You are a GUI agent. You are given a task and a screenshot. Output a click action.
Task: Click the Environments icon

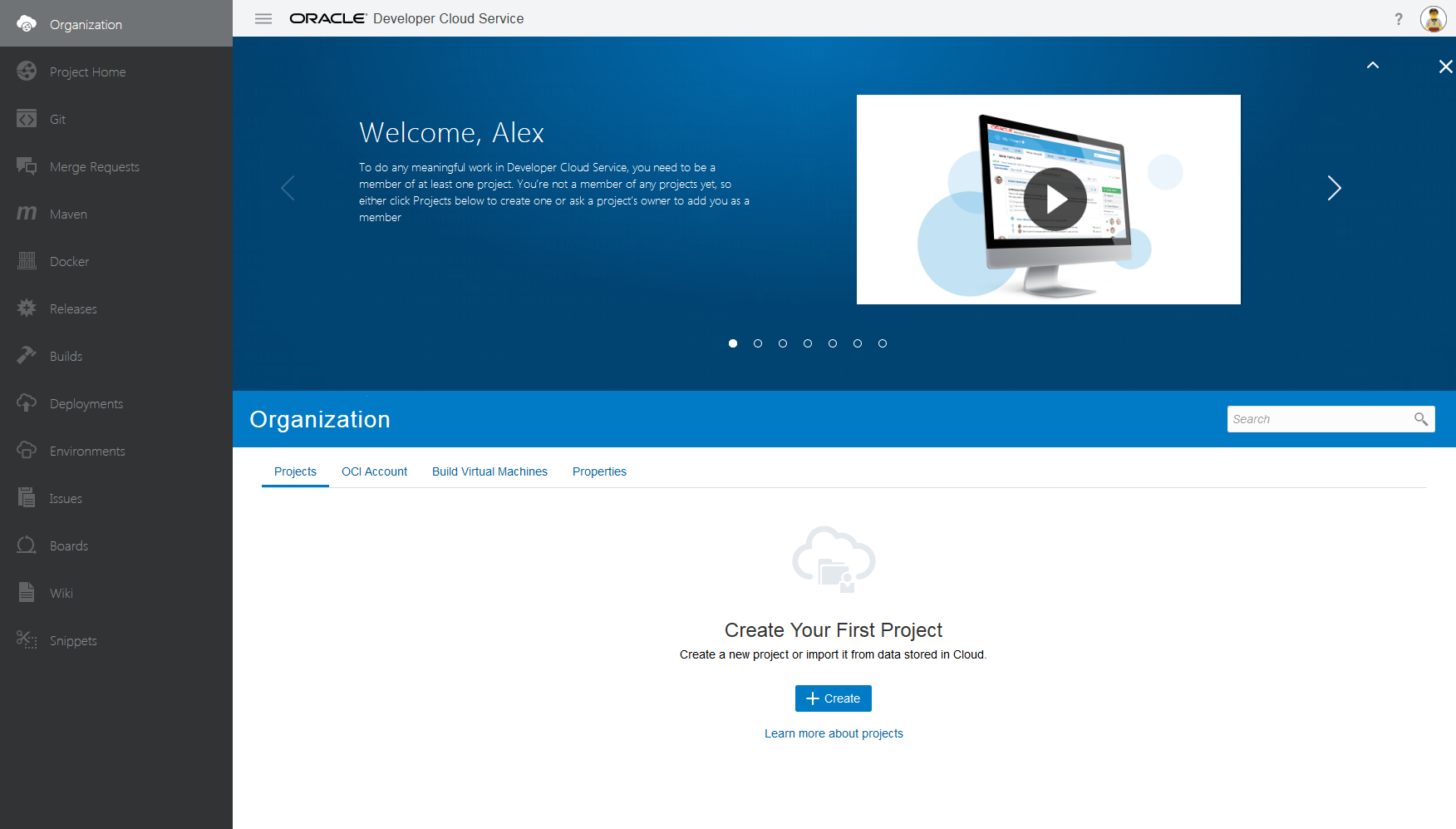(x=27, y=451)
